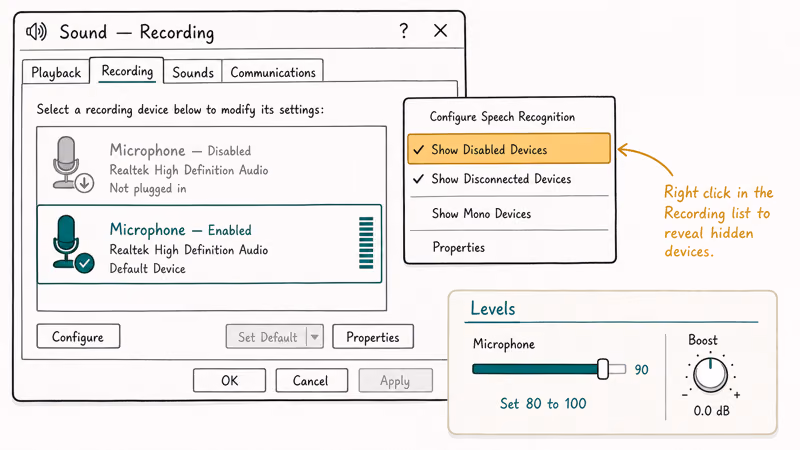The image size is (800, 450).
Task: Click the minus mark beside the Boost knob
Action: [x=685, y=395]
